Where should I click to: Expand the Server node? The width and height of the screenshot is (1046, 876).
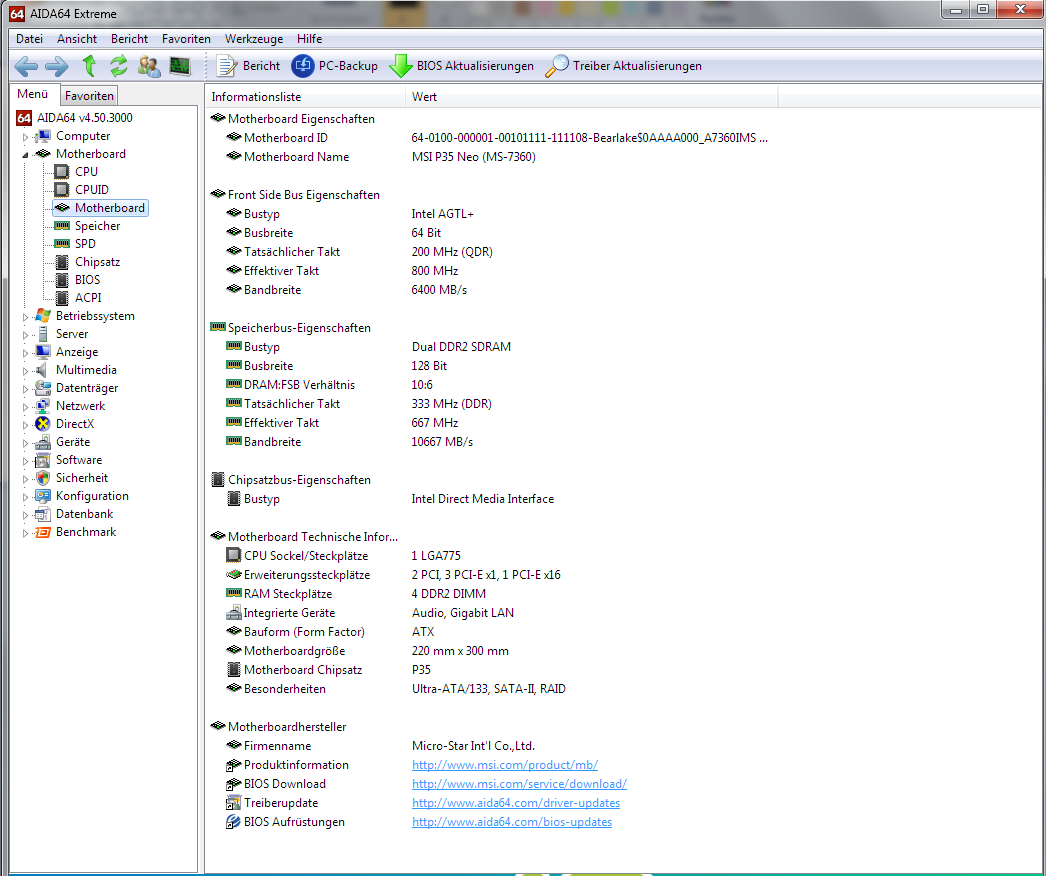pyautogui.click(x=25, y=335)
